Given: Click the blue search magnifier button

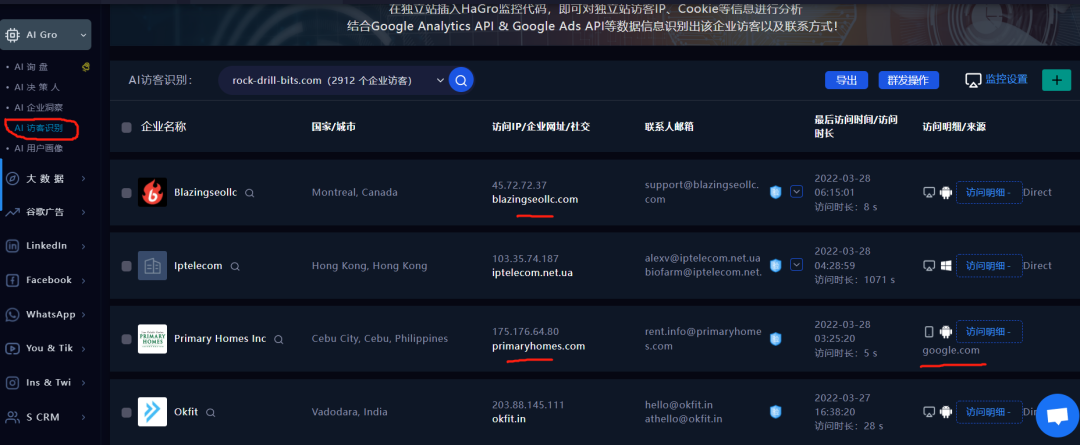Looking at the screenshot, I should point(461,81).
